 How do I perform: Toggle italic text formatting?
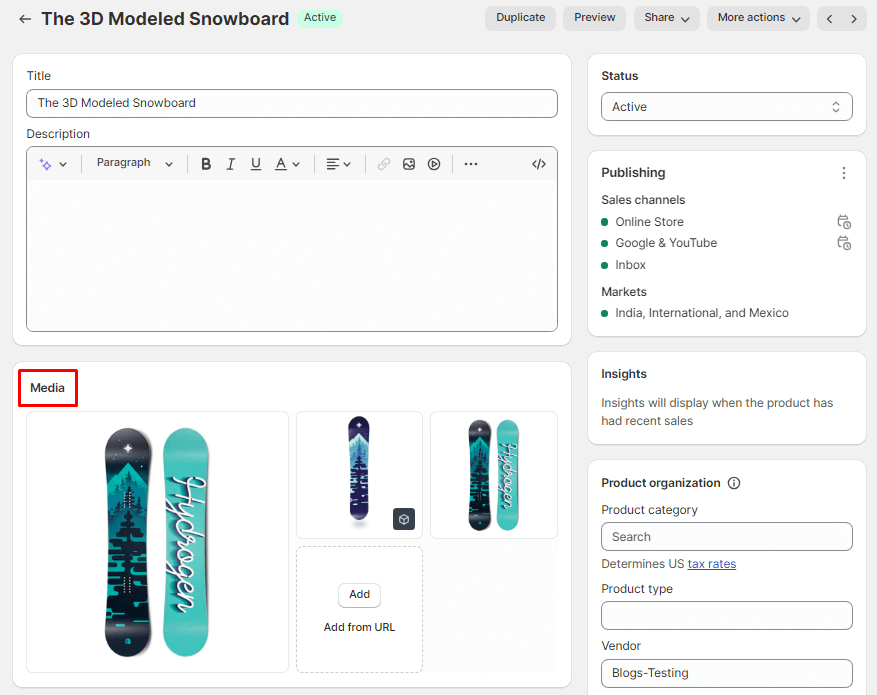231,164
